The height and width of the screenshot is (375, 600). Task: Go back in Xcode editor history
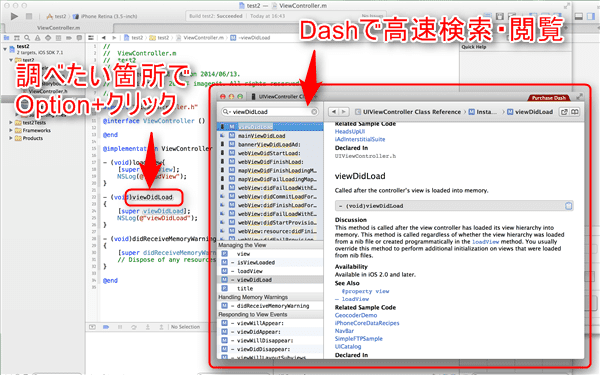click(x=104, y=38)
